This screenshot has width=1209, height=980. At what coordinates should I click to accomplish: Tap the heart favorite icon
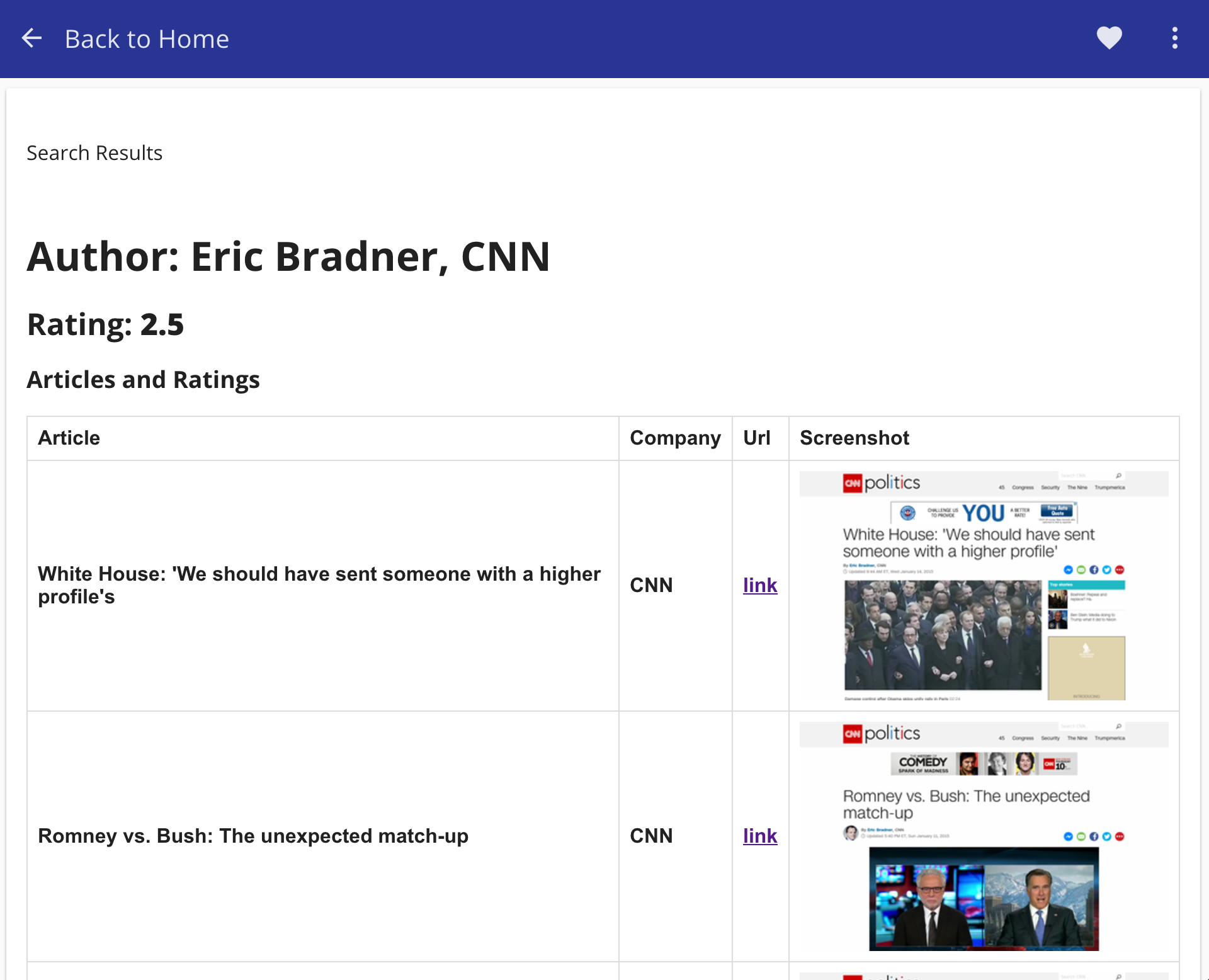pyautogui.click(x=1109, y=38)
